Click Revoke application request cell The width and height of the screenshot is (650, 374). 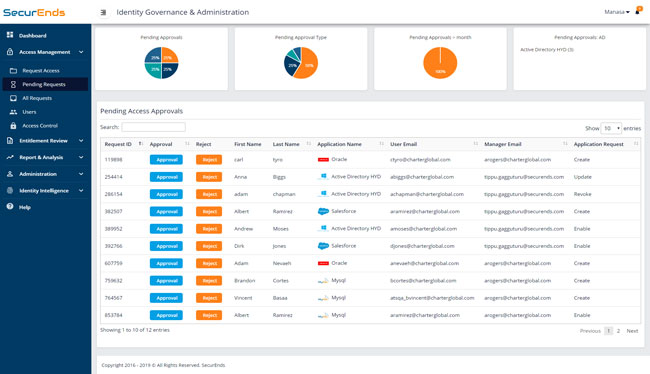pos(582,194)
